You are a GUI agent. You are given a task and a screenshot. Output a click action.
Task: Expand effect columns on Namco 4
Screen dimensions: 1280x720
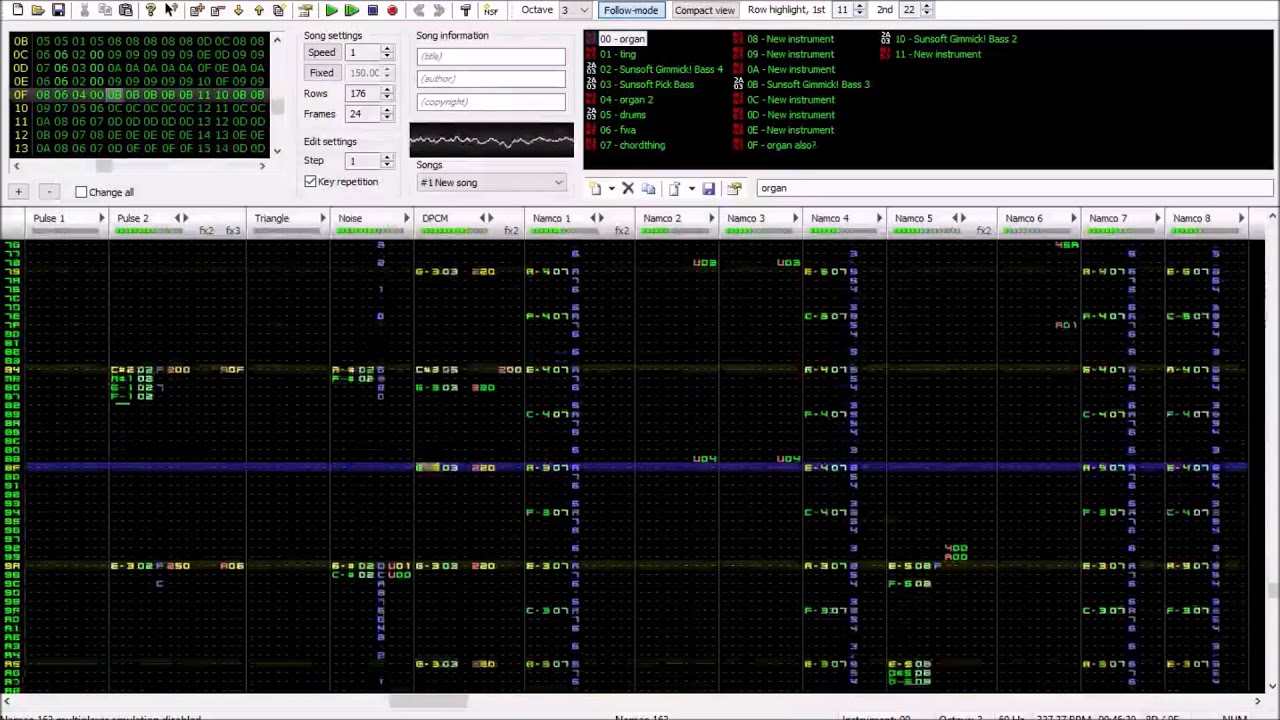880,218
